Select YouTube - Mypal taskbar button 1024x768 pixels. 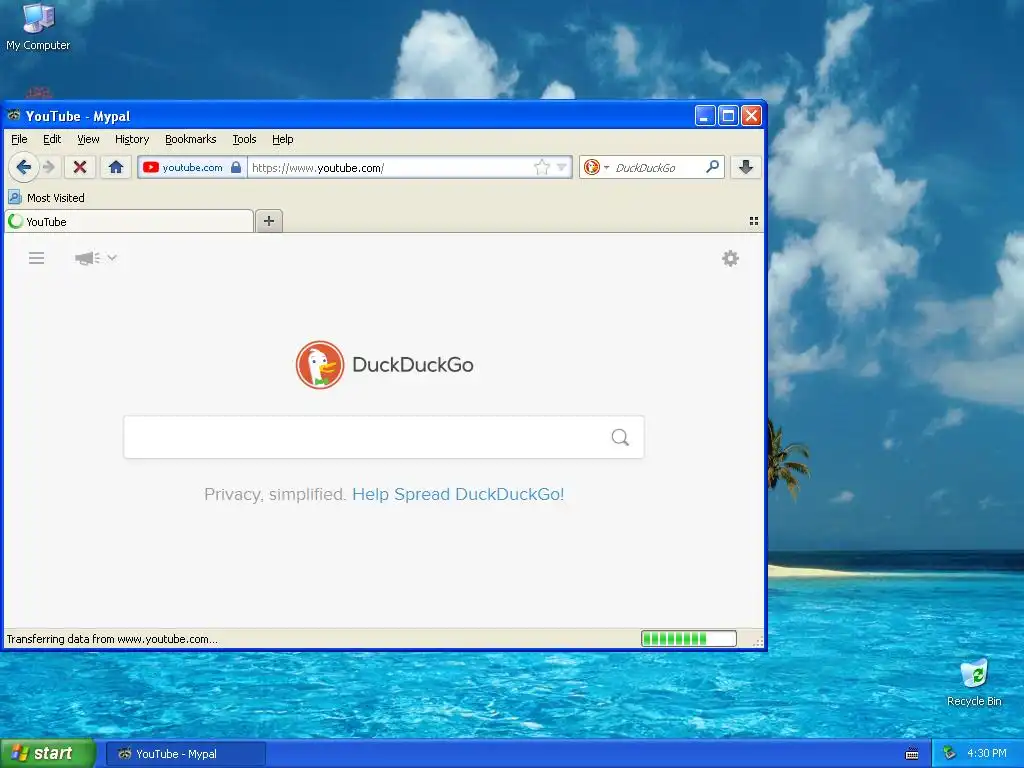tap(186, 754)
